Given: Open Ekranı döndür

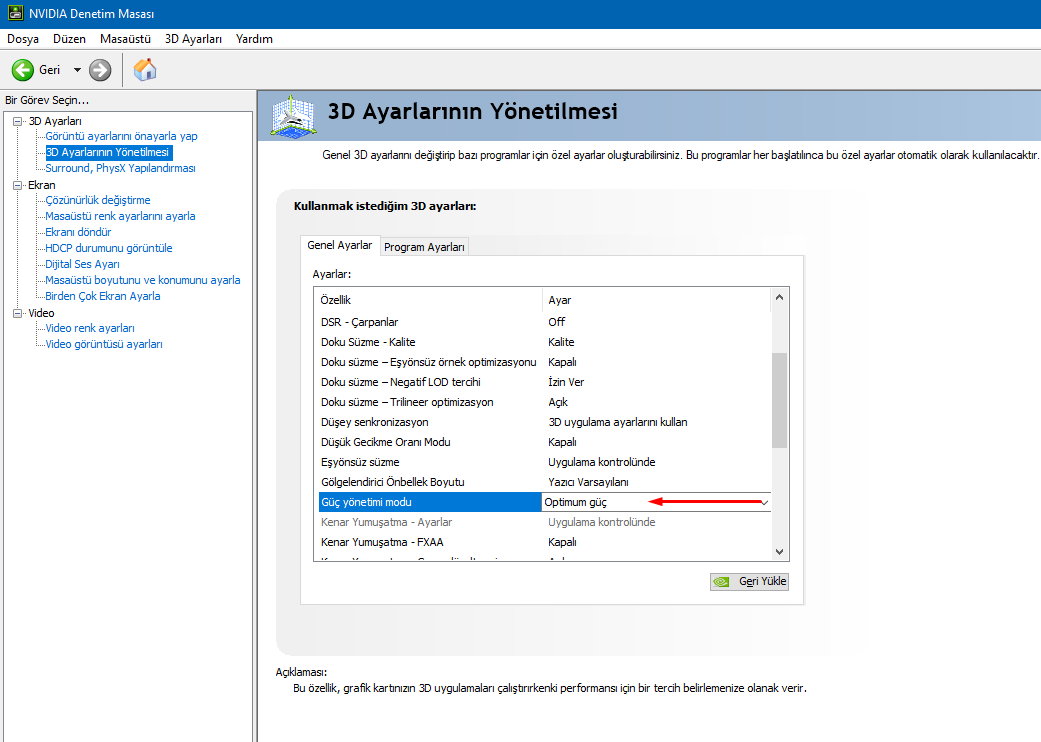Looking at the screenshot, I should click(x=78, y=232).
